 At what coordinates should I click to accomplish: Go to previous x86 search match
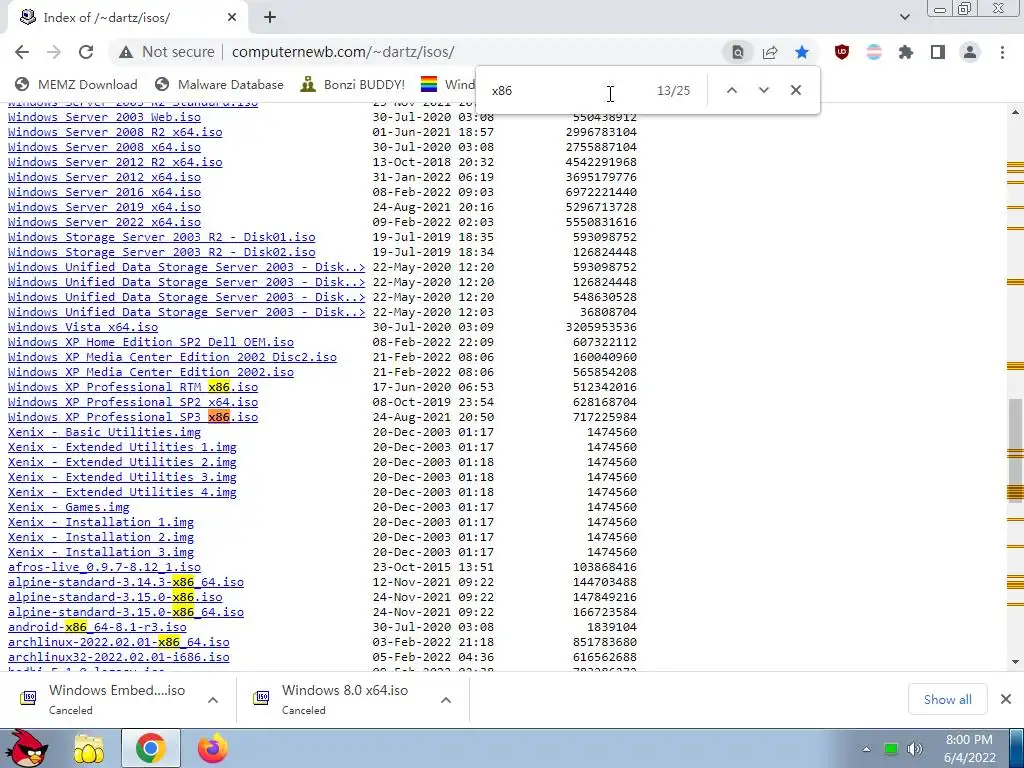731,90
